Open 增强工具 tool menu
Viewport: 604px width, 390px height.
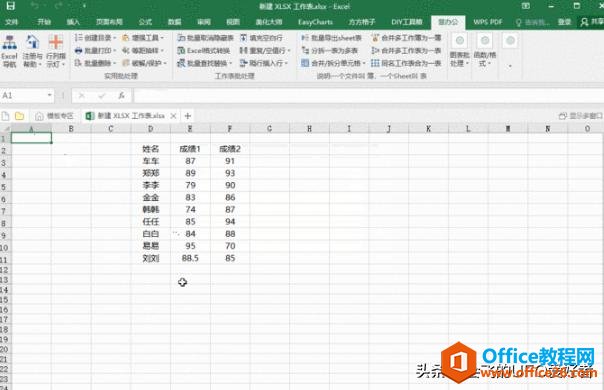143,38
